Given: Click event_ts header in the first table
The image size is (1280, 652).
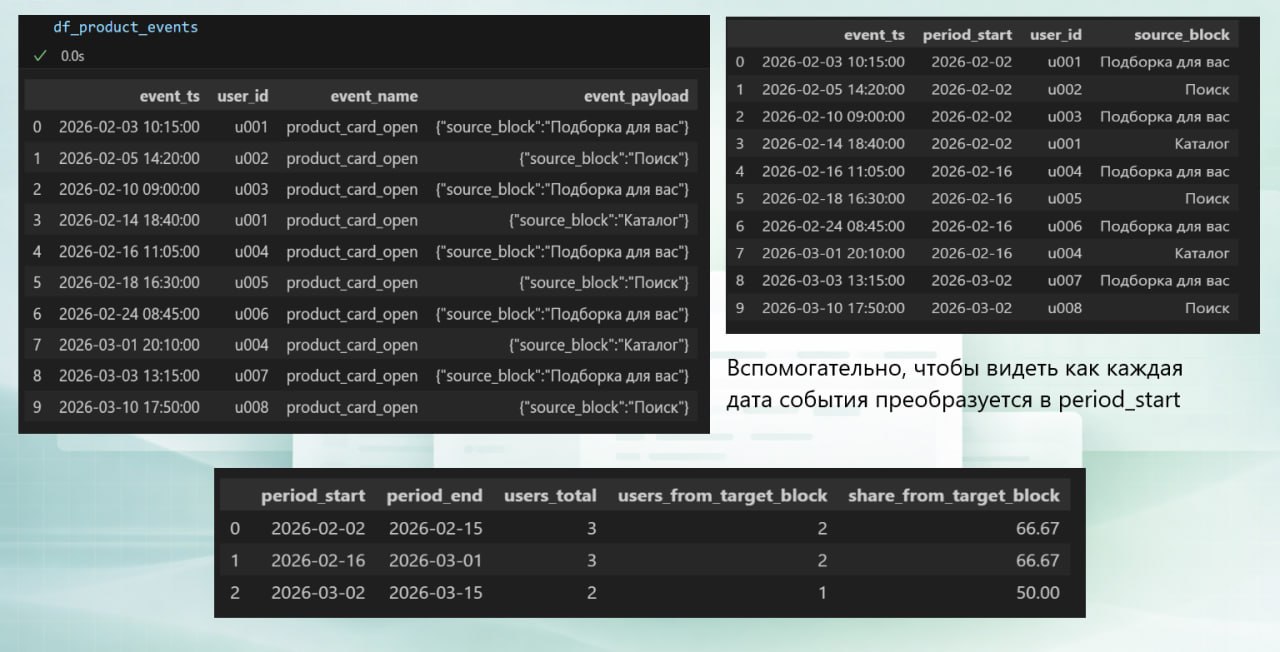Looking at the screenshot, I should tap(169, 96).
